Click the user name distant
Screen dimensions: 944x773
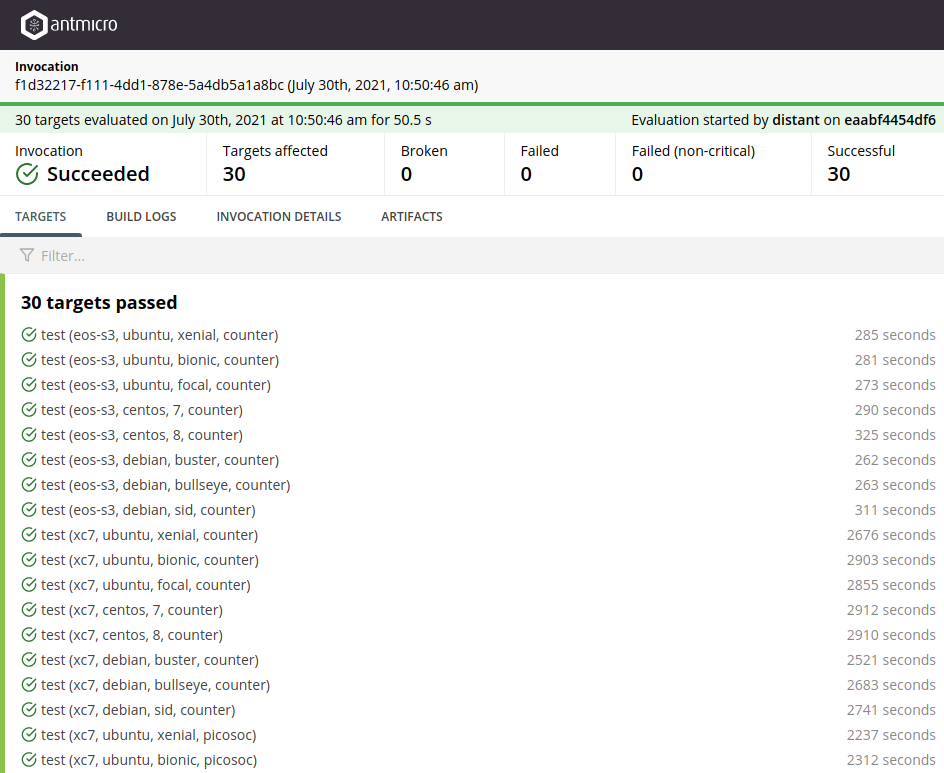click(795, 120)
